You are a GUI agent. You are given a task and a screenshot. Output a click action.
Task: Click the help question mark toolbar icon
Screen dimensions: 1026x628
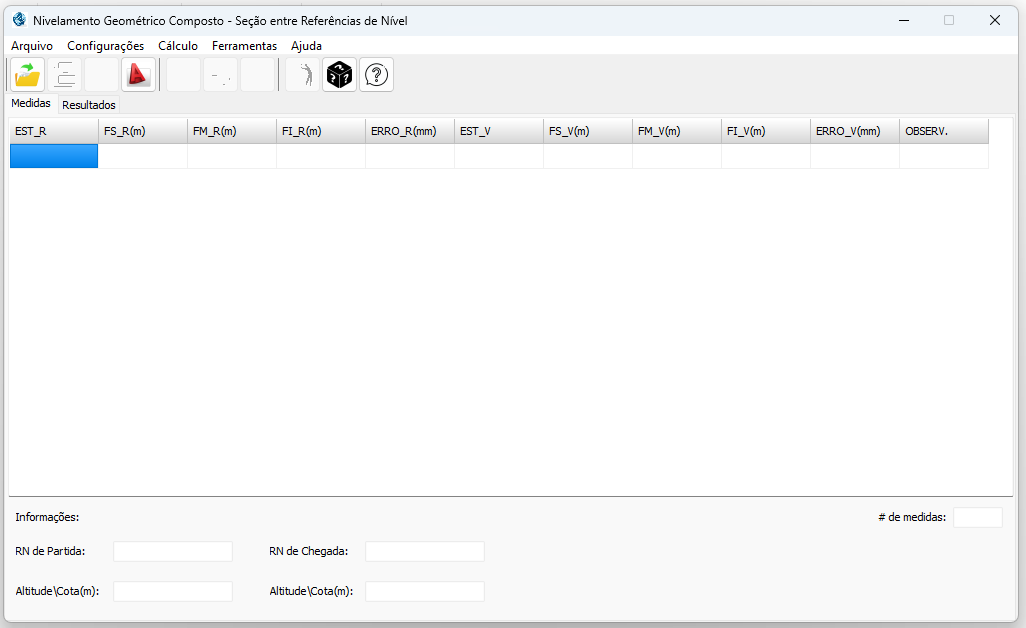pos(376,74)
